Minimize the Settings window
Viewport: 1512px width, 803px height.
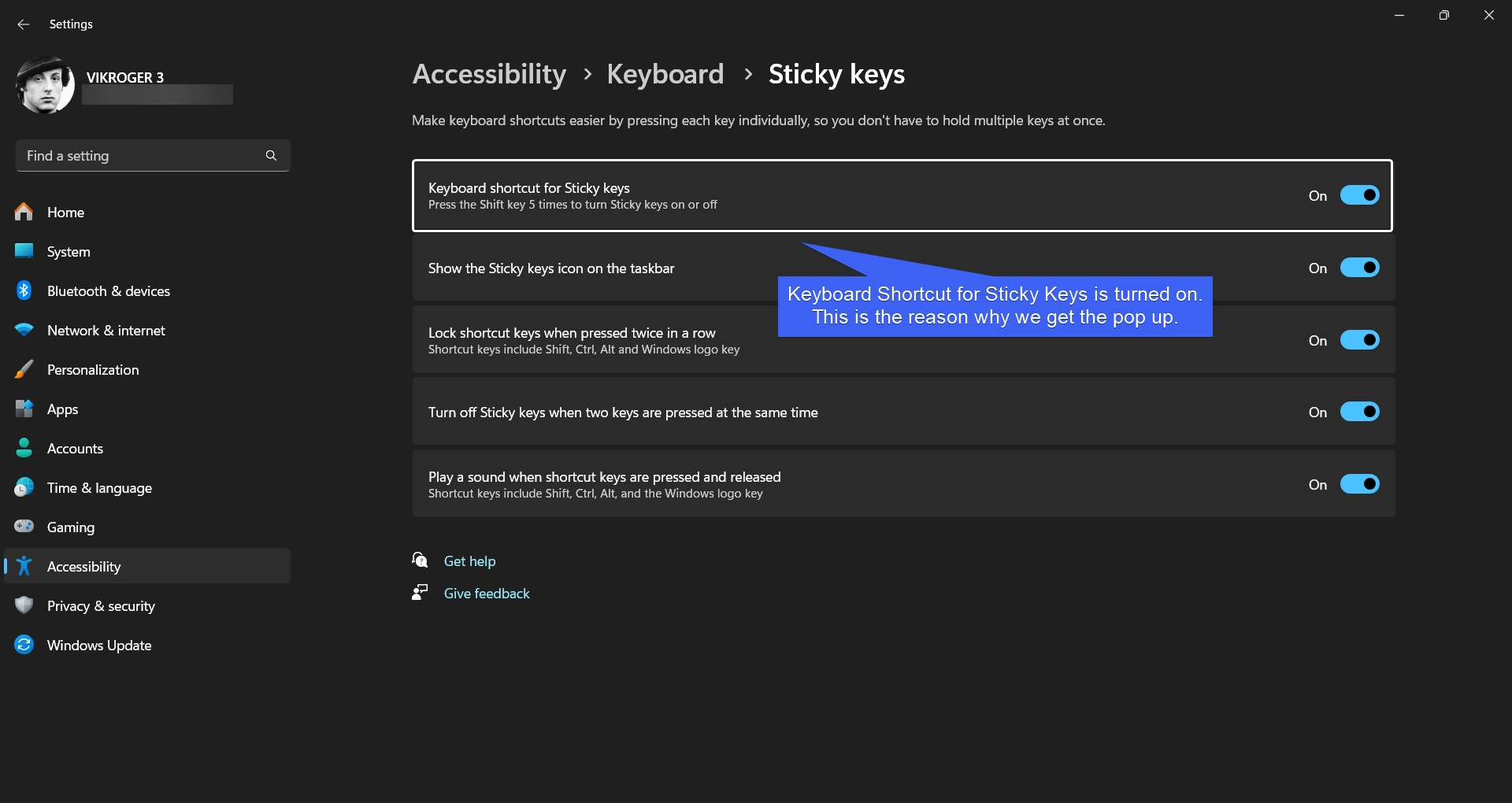[x=1399, y=15]
